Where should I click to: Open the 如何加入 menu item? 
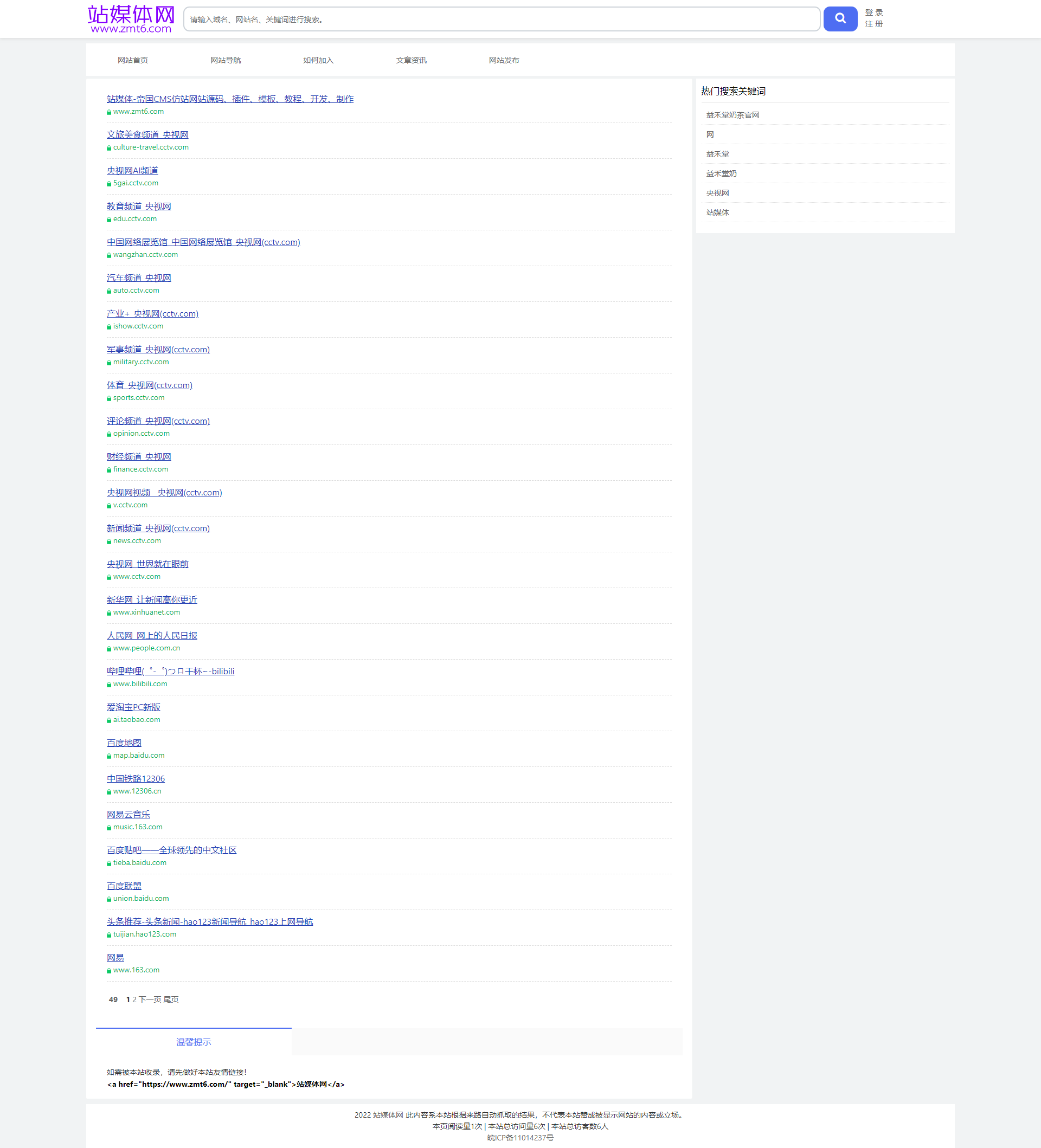click(x=318, y=60)
